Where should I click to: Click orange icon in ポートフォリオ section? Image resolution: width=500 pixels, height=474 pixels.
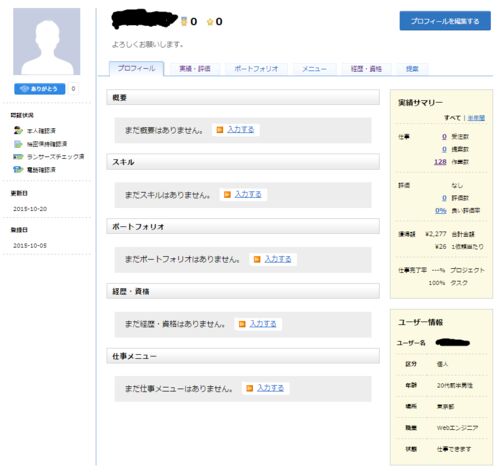tap(257, 259)
